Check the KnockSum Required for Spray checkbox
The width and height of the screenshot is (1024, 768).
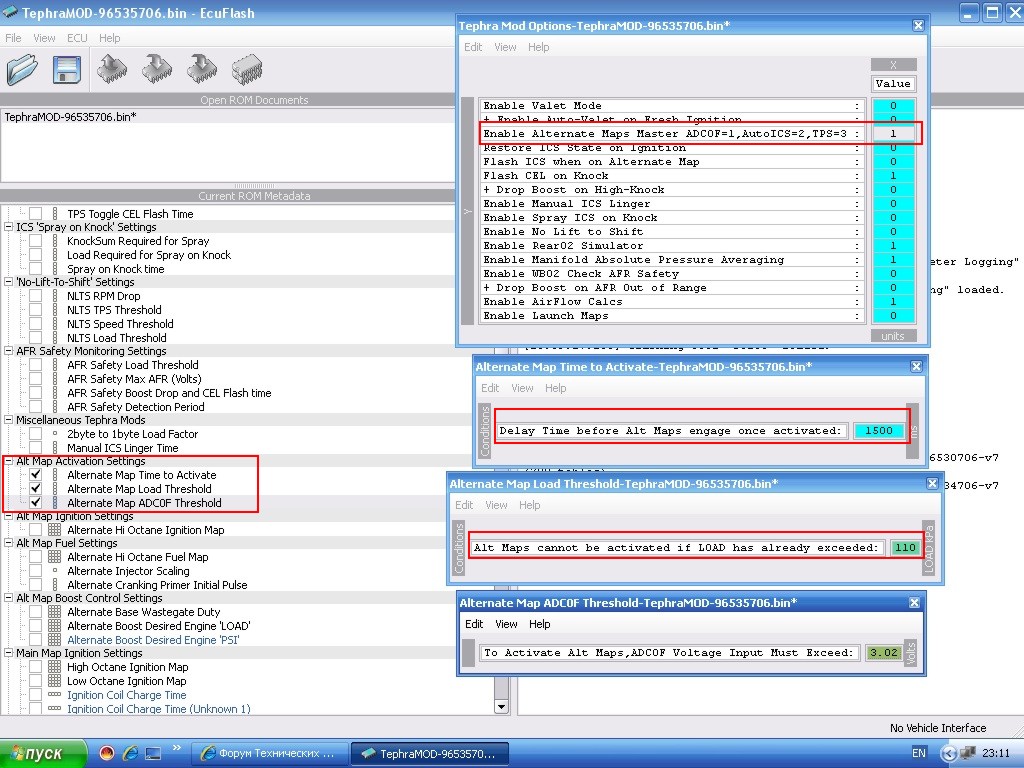pyautogui.click(x=35, y=241)
